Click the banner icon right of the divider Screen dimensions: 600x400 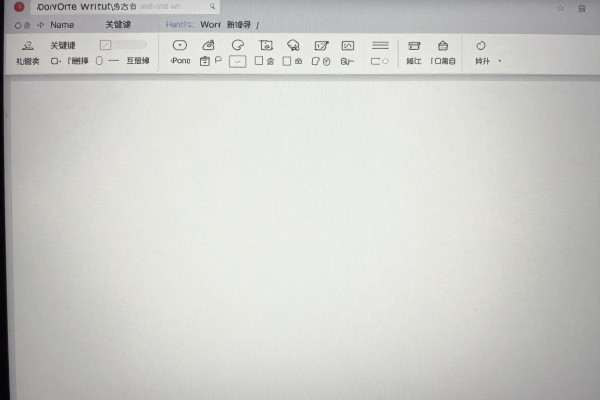[414, 46]
